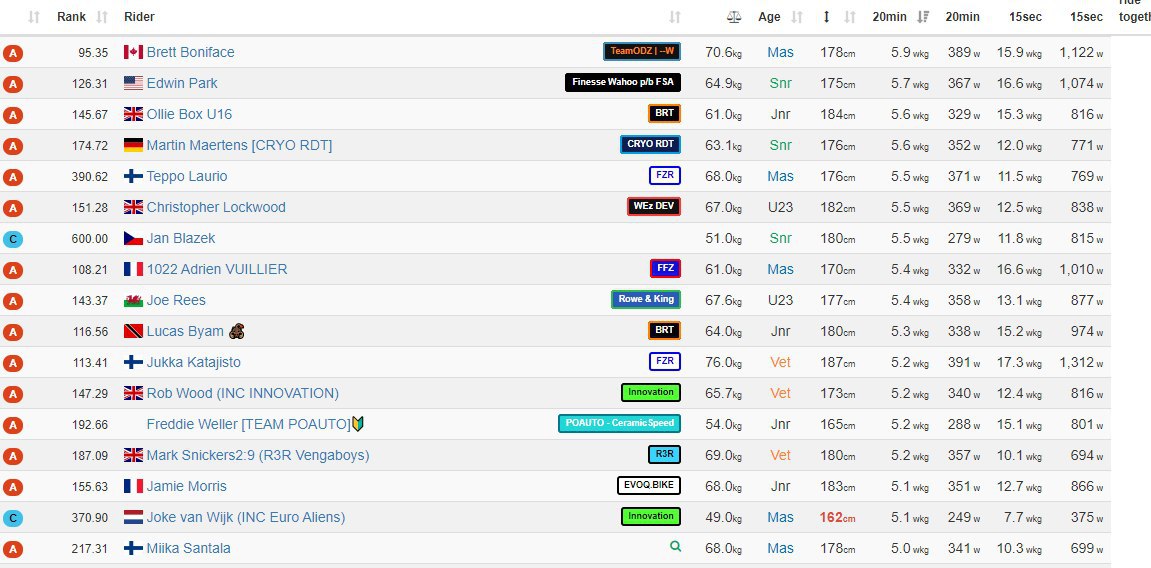Click the BRT badge in Ollie Box U16 row

(664, 114)
